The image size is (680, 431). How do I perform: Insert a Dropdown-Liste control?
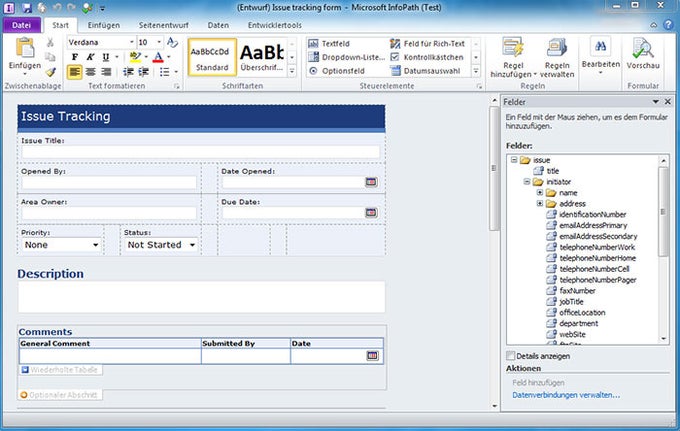[347, 57]
